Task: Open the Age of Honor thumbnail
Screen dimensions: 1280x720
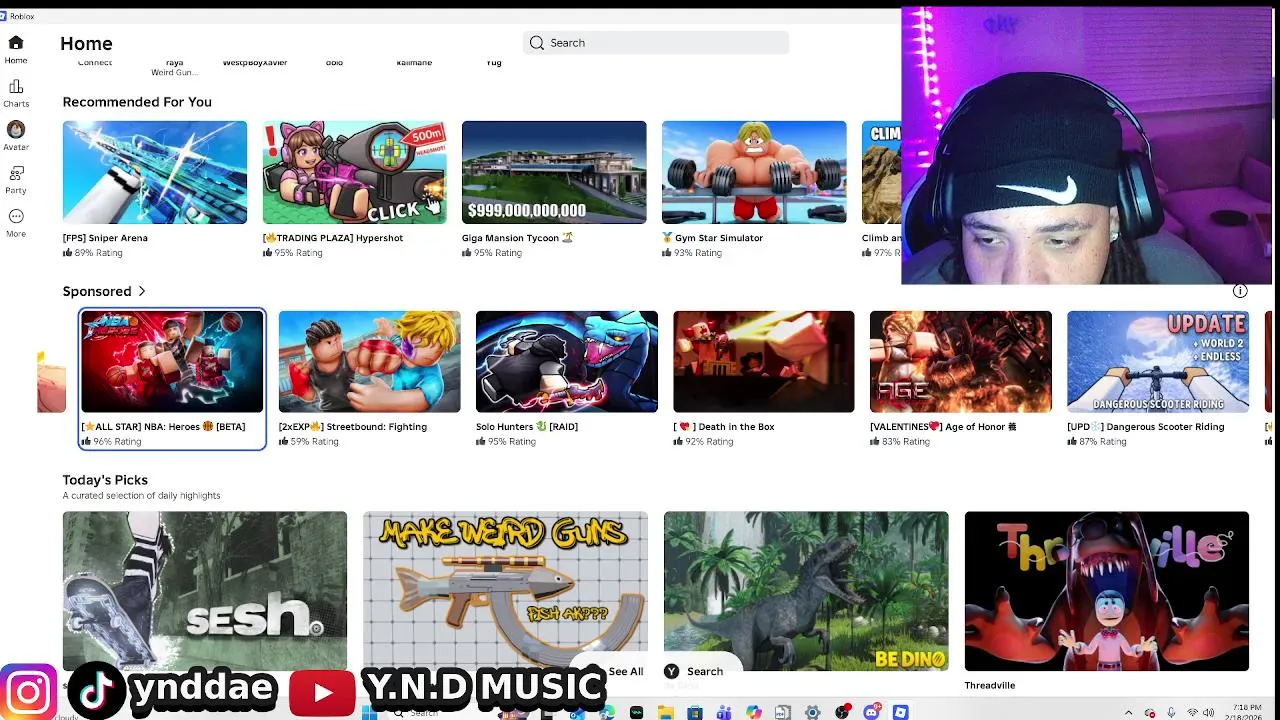Action: [961, 362]
